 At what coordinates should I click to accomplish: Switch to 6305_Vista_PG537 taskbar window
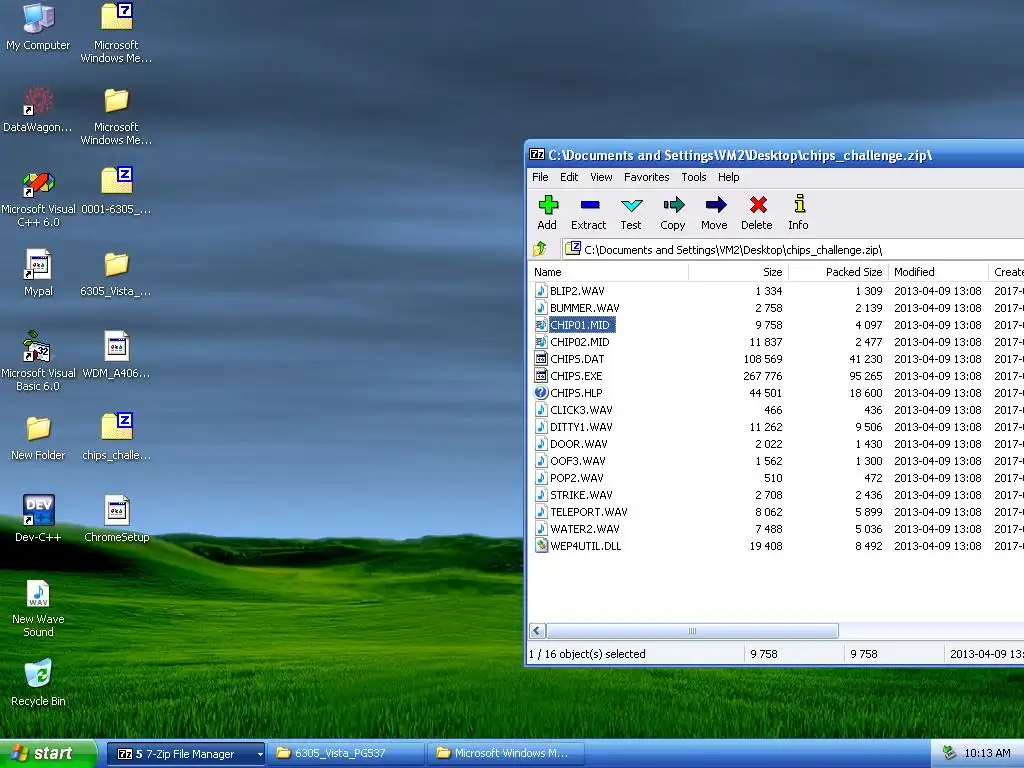click(x=347, y=754)
